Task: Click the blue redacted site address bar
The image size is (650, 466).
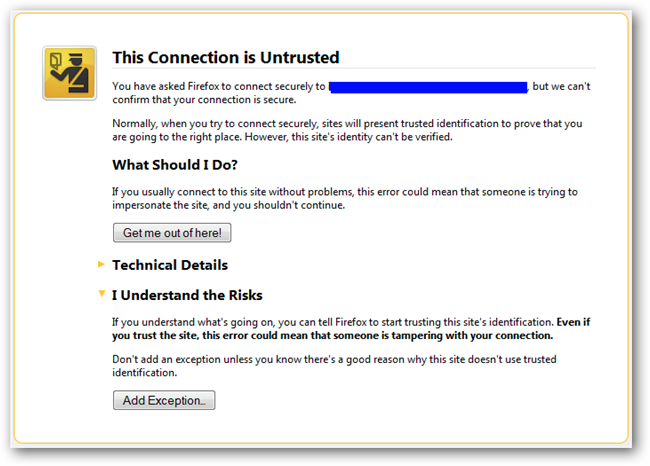Action: tap(427, 87)
